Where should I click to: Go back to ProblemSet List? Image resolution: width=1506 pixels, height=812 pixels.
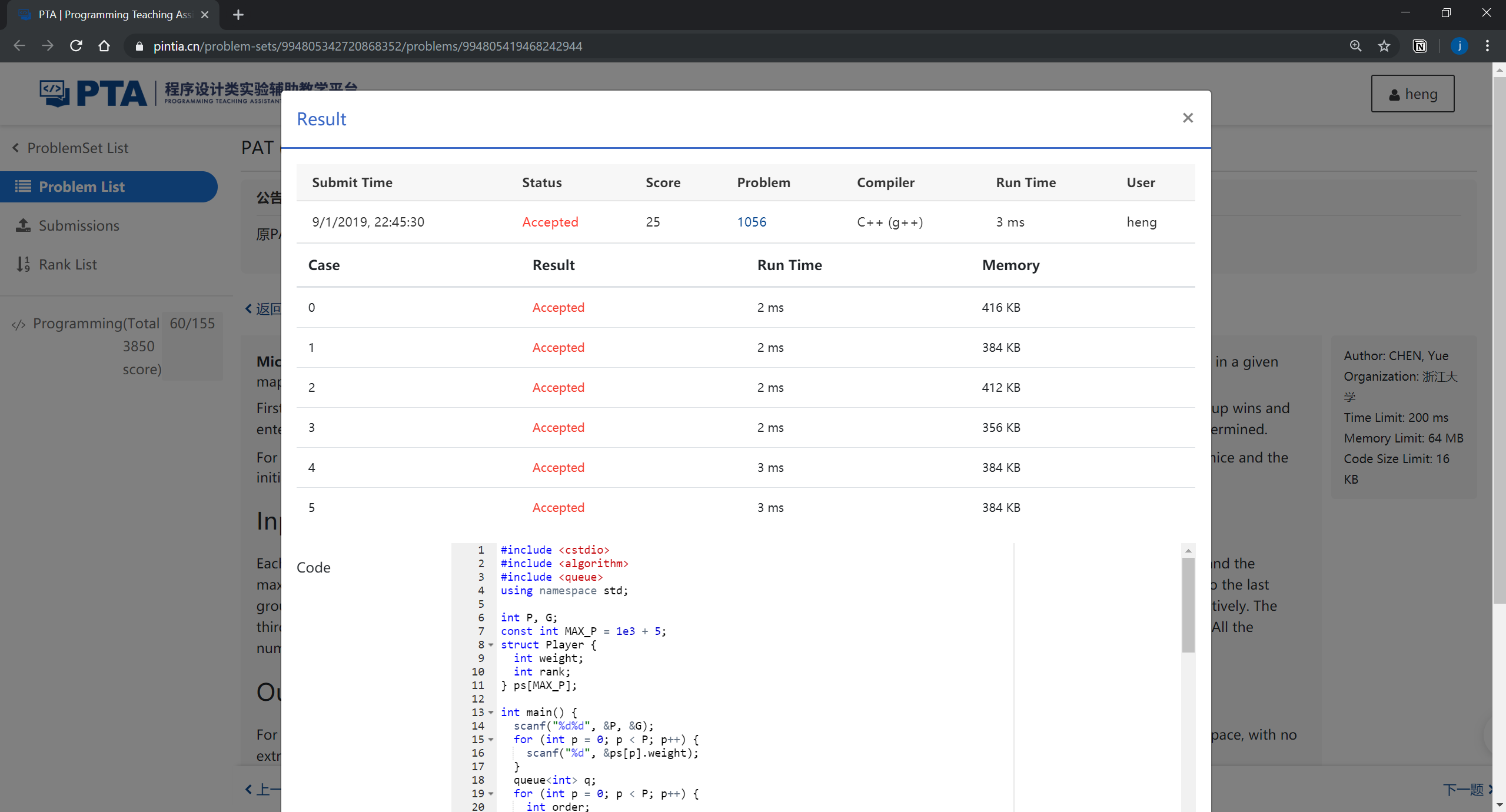tap(71, 148)
